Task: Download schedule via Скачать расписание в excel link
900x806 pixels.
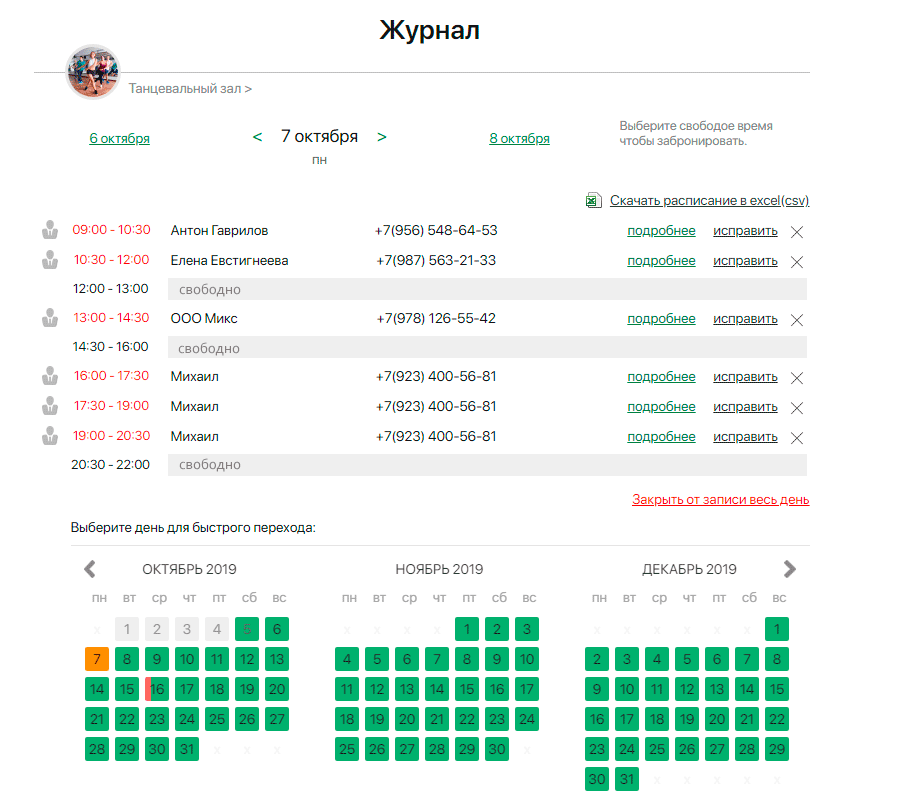Action: coord(709,201)
